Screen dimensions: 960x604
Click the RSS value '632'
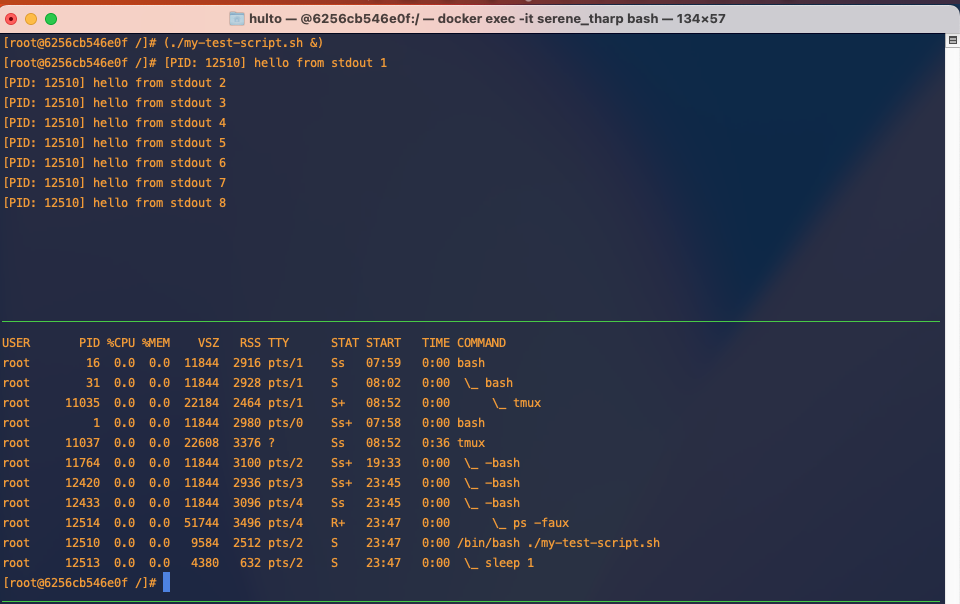250,563
